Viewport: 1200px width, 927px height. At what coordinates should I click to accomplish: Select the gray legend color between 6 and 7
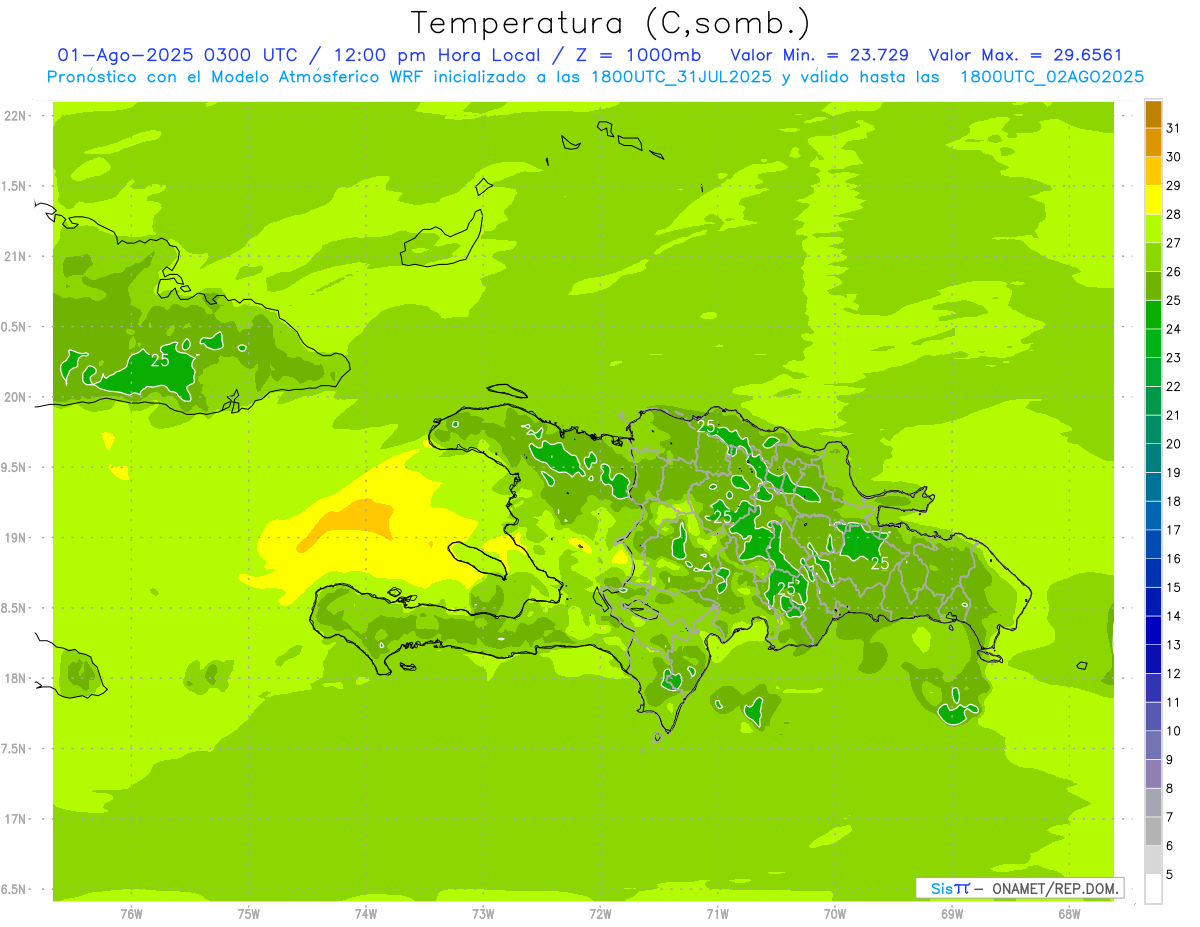pos(1153,831)
